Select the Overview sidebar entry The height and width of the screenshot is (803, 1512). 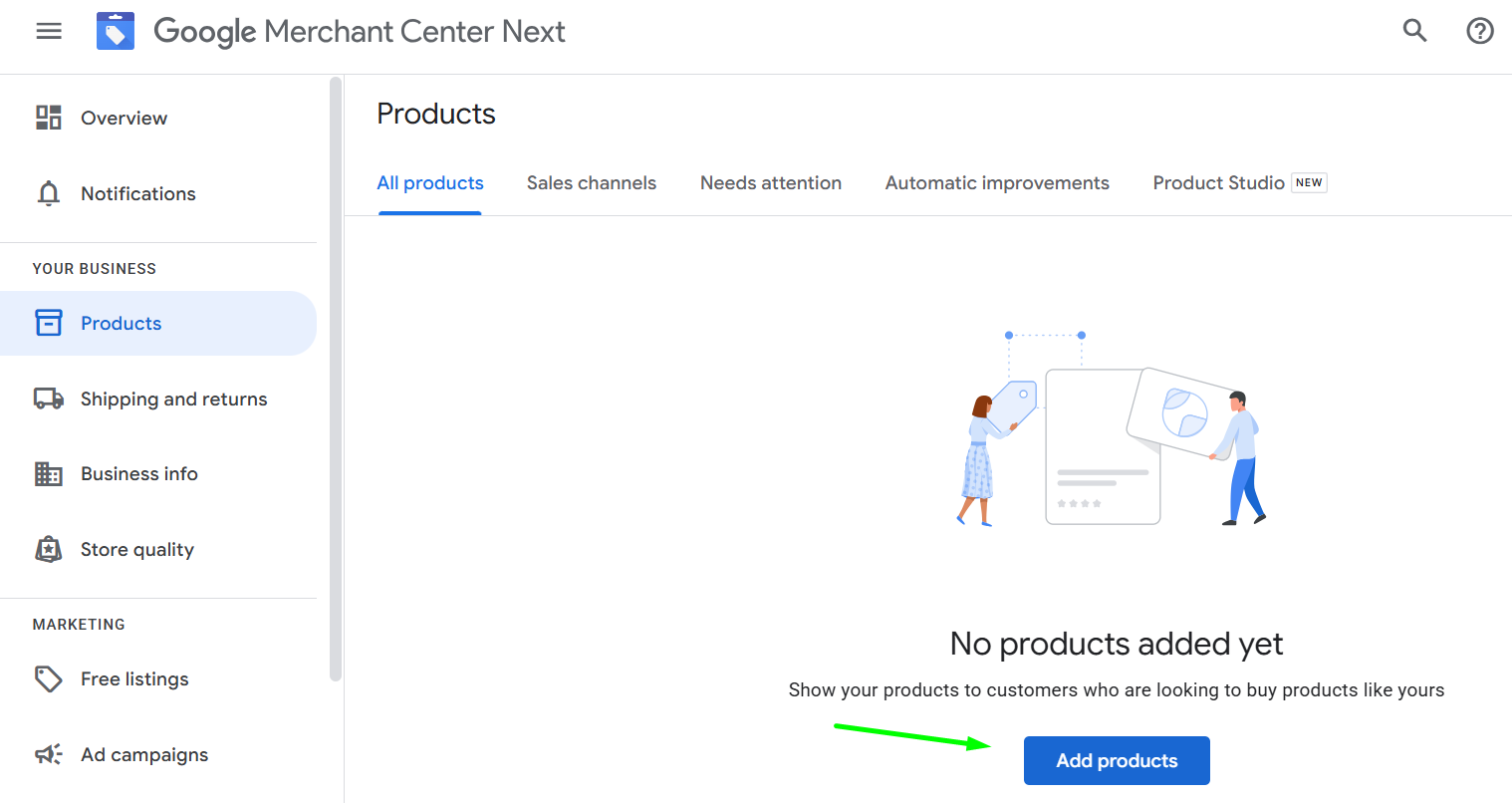(x=124, y=118)
